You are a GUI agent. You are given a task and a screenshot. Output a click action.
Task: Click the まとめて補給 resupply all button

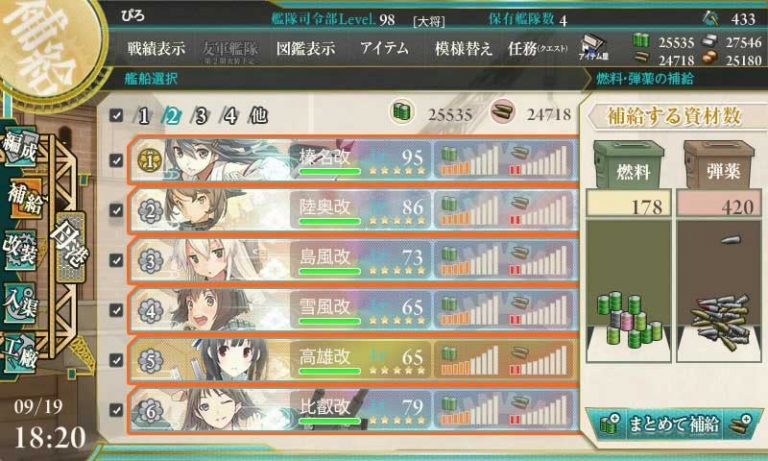click(674, 424)
